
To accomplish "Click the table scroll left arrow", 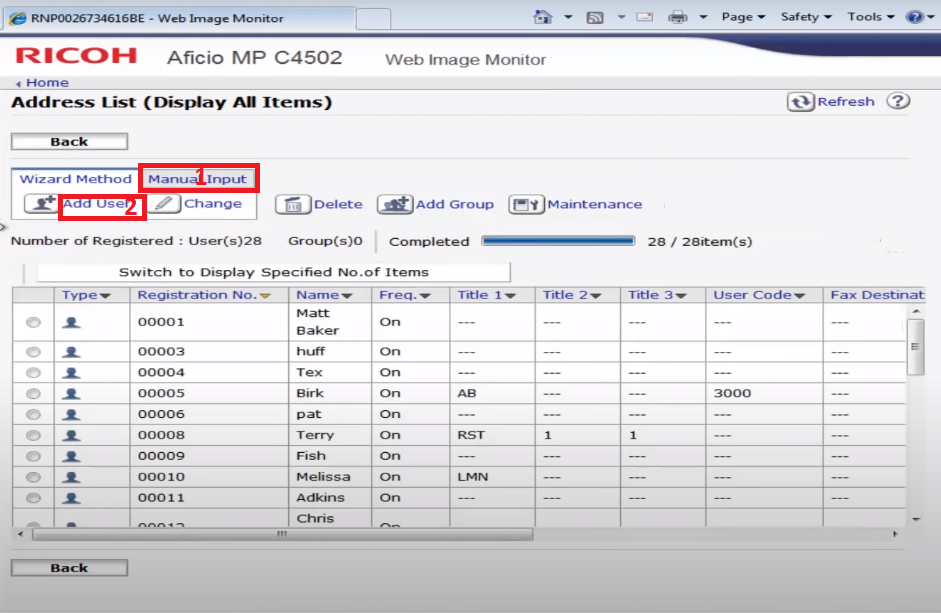I will coord(21,534).
